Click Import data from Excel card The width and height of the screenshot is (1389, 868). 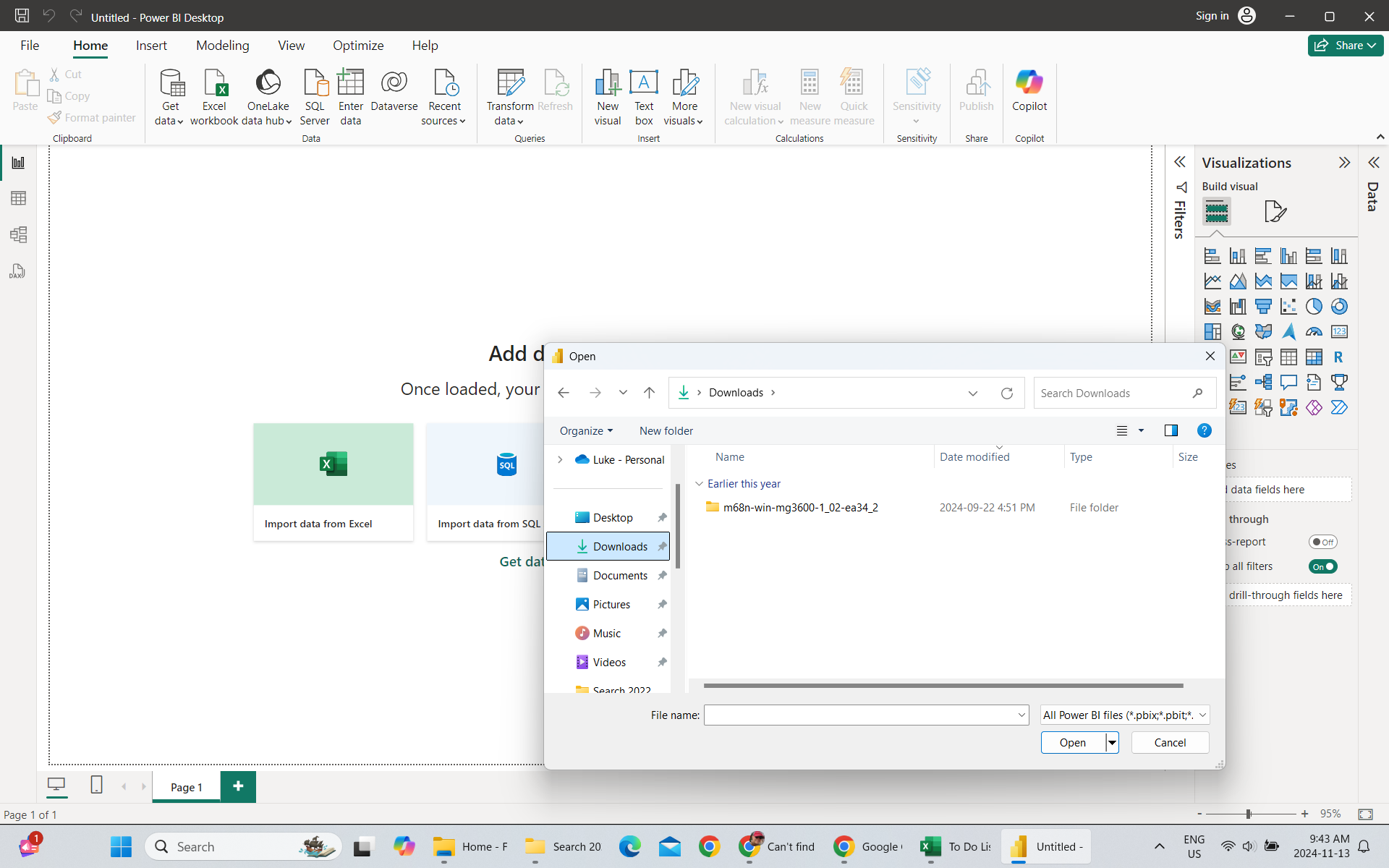334,482
